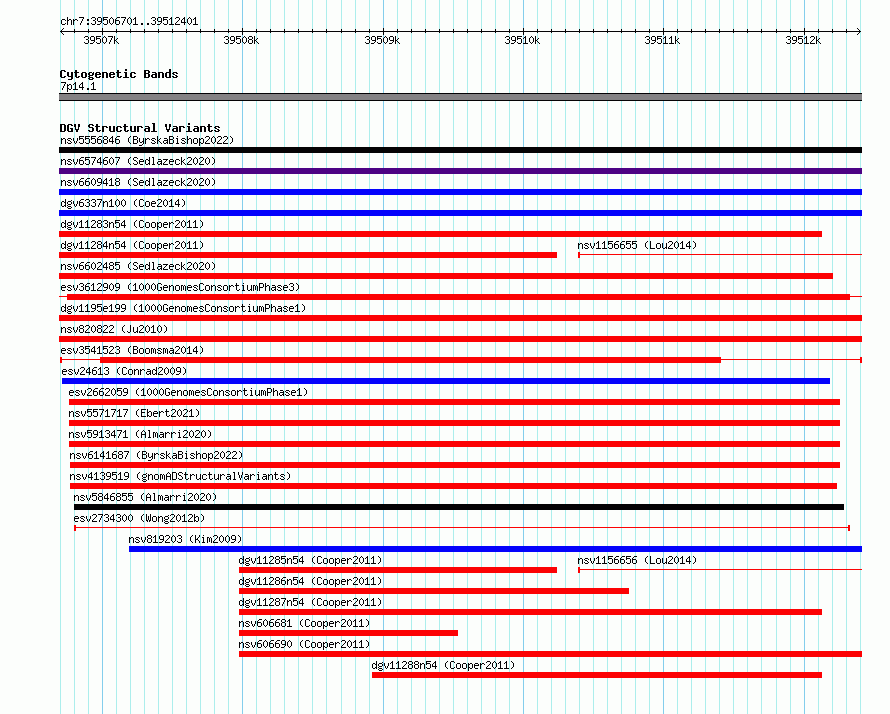Click the 39509k ruler tick label

pos(382,40)
